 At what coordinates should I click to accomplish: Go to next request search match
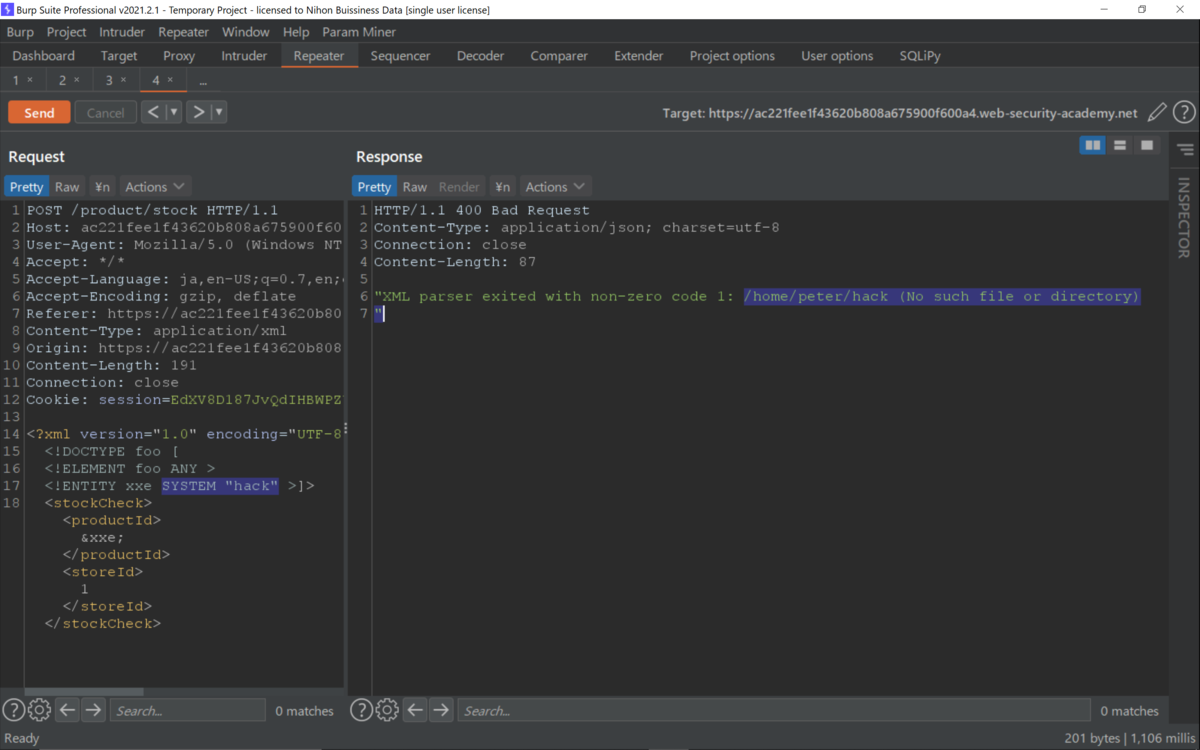(93, 710)
